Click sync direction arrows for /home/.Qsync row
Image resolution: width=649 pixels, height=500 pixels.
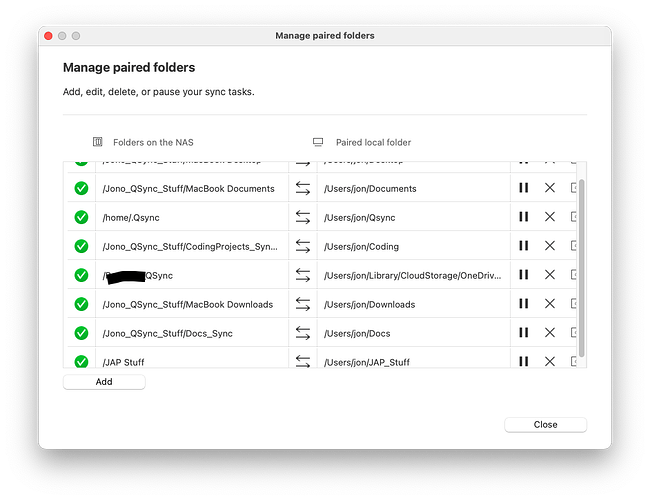[x=303, y=217]
